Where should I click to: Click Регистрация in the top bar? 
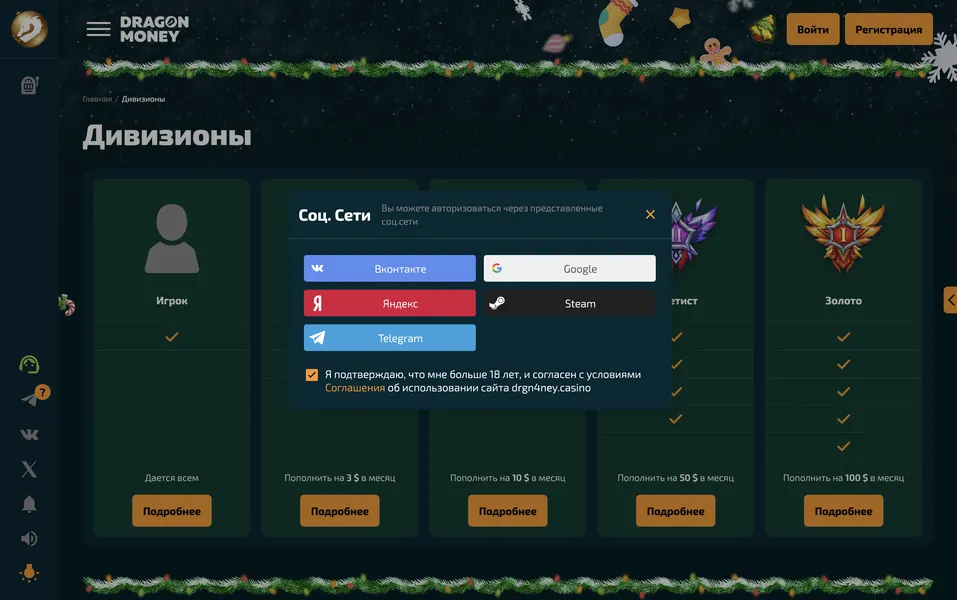[x=888, y=29]
